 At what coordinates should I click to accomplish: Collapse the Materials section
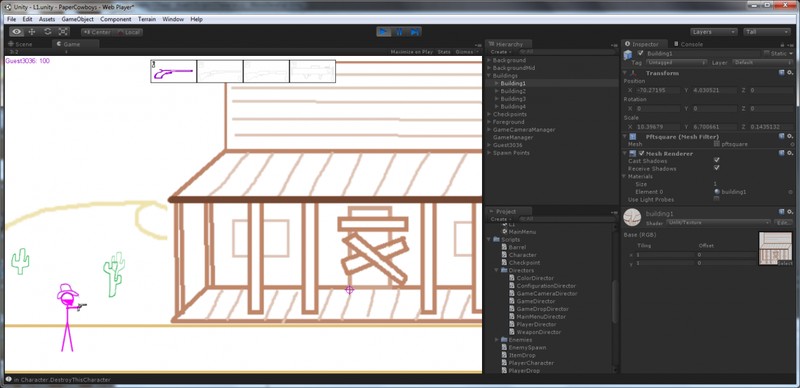(x=624, y=176)
